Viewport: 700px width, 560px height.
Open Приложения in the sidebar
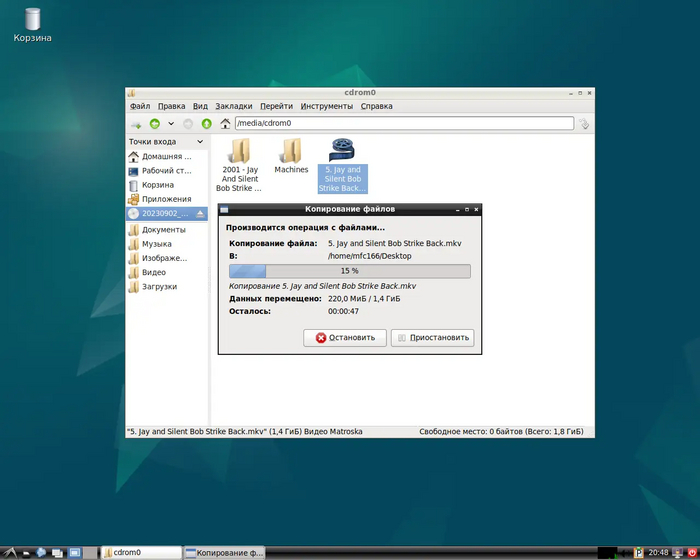click(167, 199)
